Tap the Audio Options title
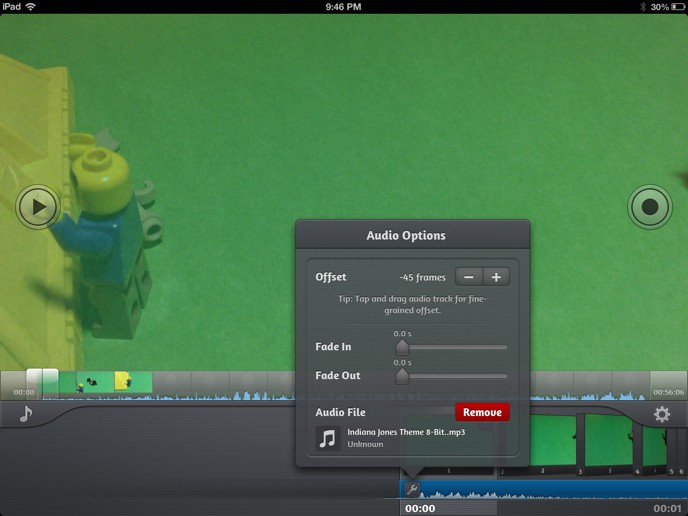Viewport: 688px width, 516px height. tap(406, 236)
